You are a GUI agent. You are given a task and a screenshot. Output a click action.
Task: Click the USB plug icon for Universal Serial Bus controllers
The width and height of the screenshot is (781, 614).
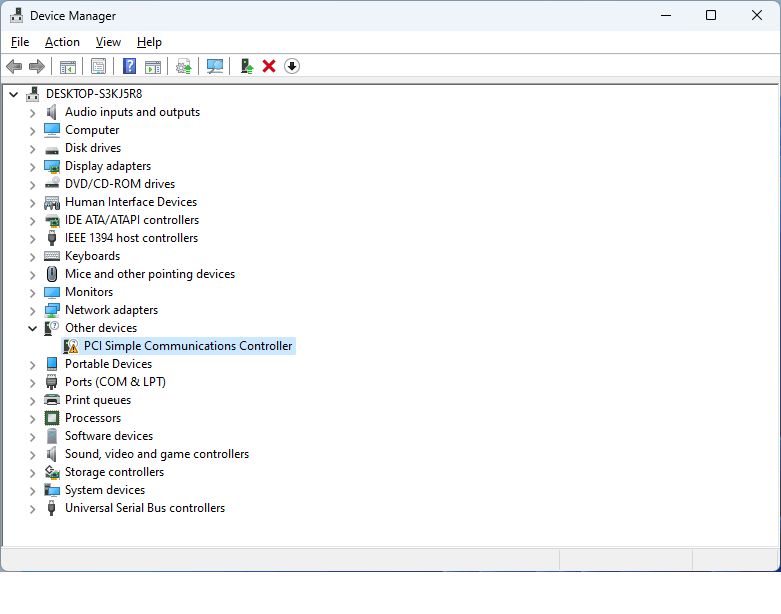click(51, 508)
